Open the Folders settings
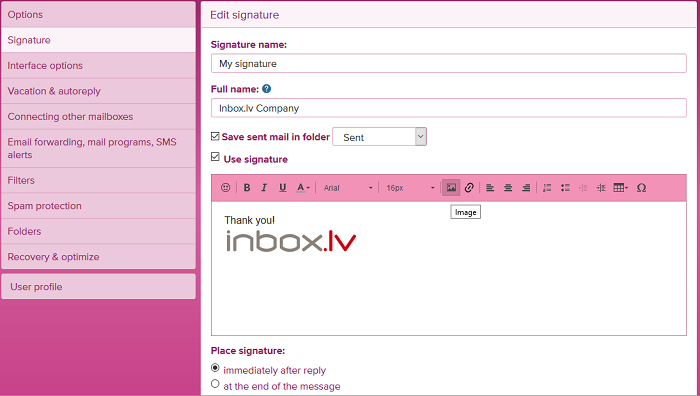Image resolution: width=700 pixels, height=396 pixels. (98, 231)
